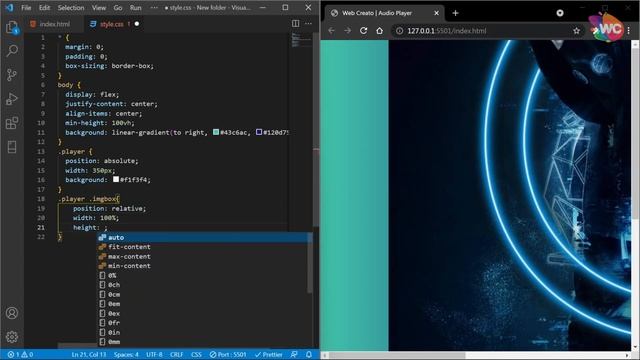This screenshot has height=360, width=640.
Task: Click the #f1f3f4 color swatch in code
Action: tap(116, 179)
